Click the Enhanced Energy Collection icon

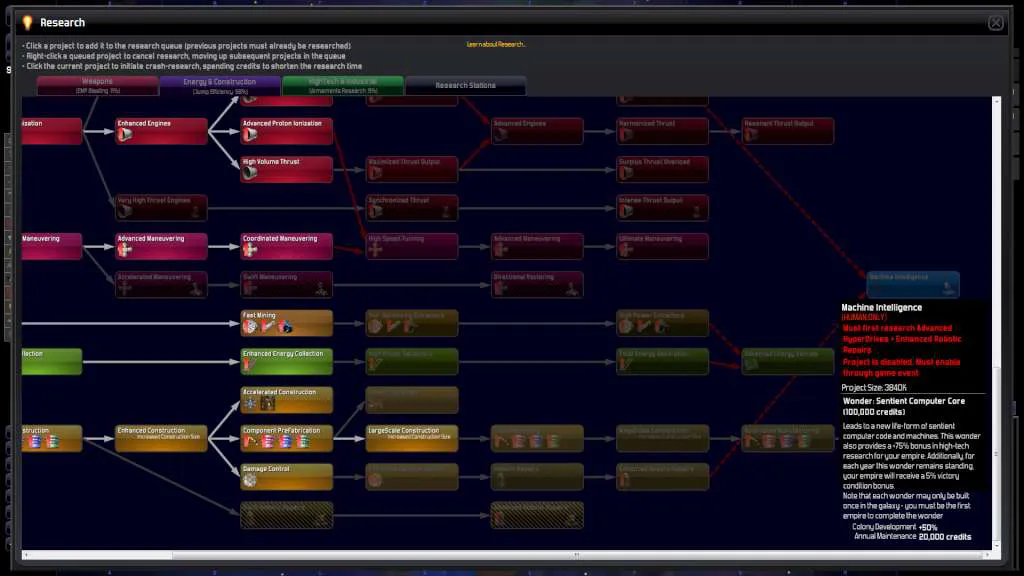tap(249, 365)
